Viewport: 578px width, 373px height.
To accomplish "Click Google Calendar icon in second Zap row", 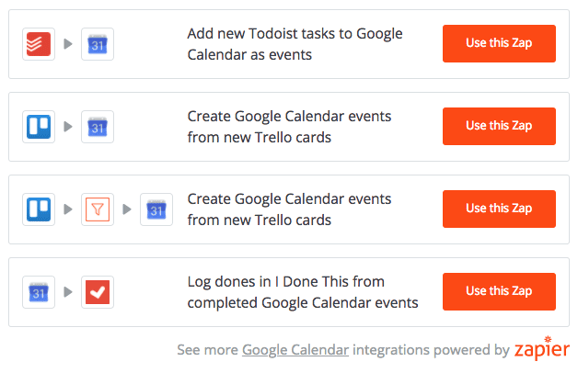I will click(97, 127).
